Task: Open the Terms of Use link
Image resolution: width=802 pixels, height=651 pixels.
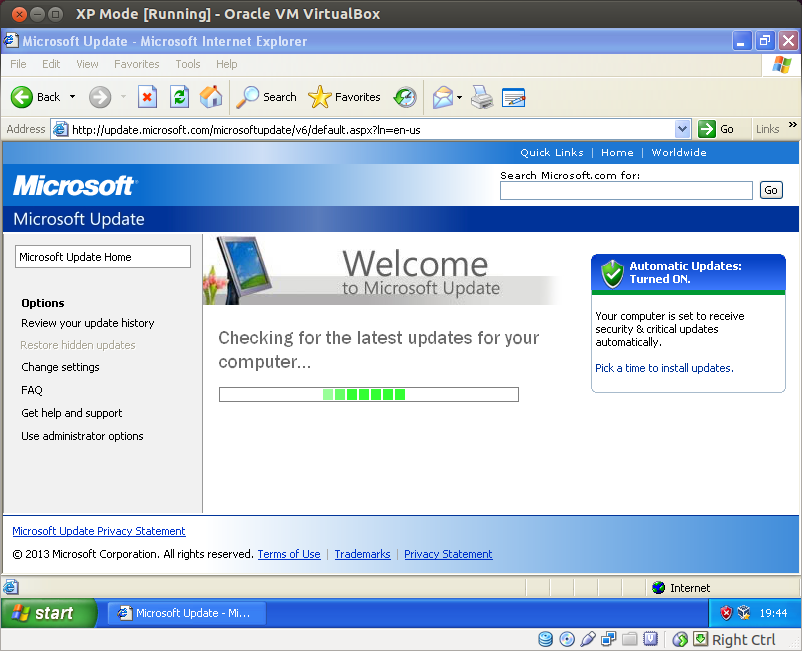Action: pyautogui.click(x=289, y=554)
